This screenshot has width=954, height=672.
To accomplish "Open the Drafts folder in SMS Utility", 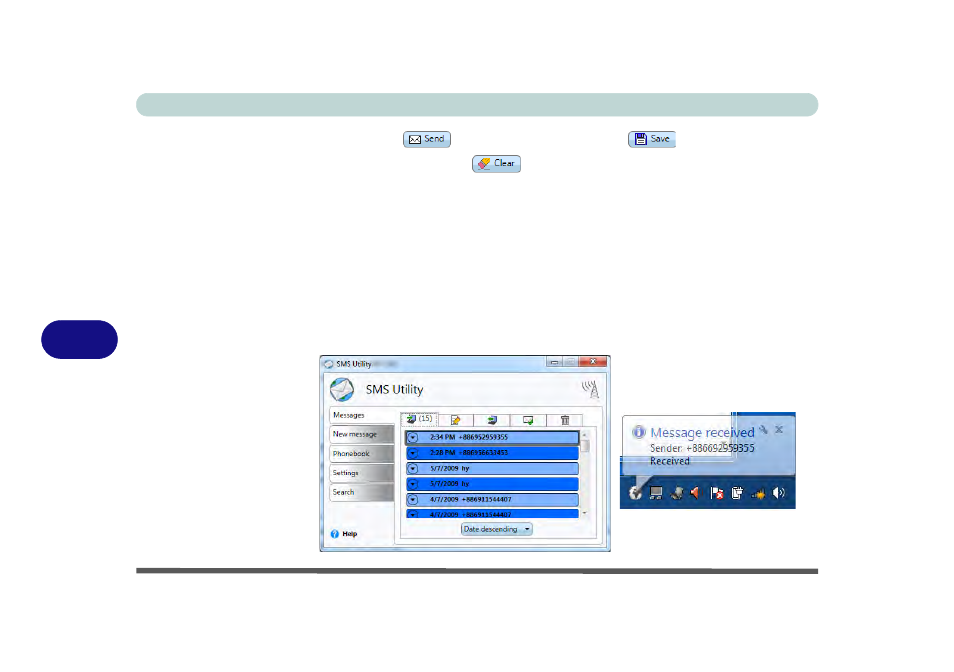I will [x=455, y=420].
